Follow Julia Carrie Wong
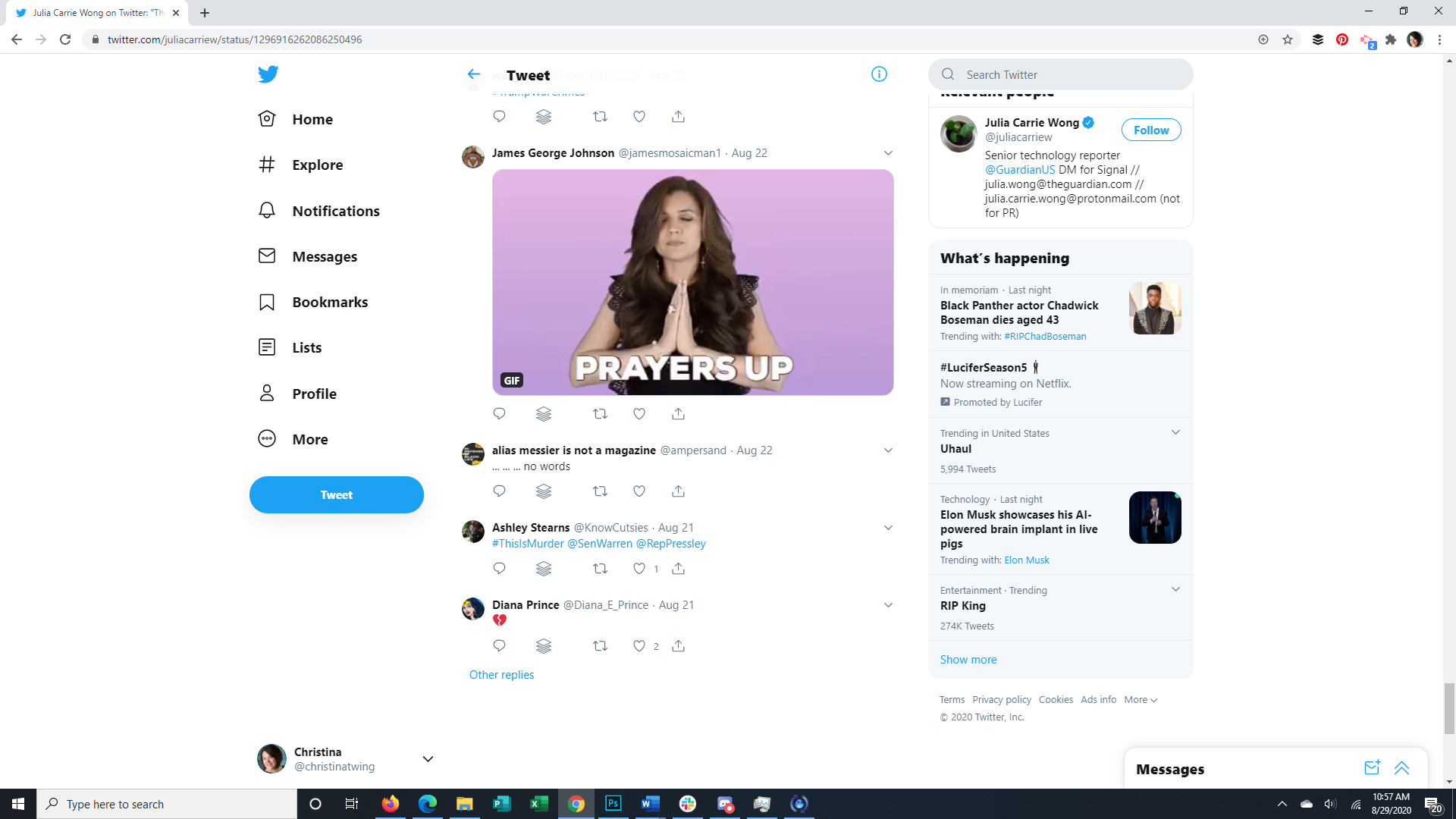This screenshot has width=1456, height=819. pyautogui.click(x=1150, y=130)
